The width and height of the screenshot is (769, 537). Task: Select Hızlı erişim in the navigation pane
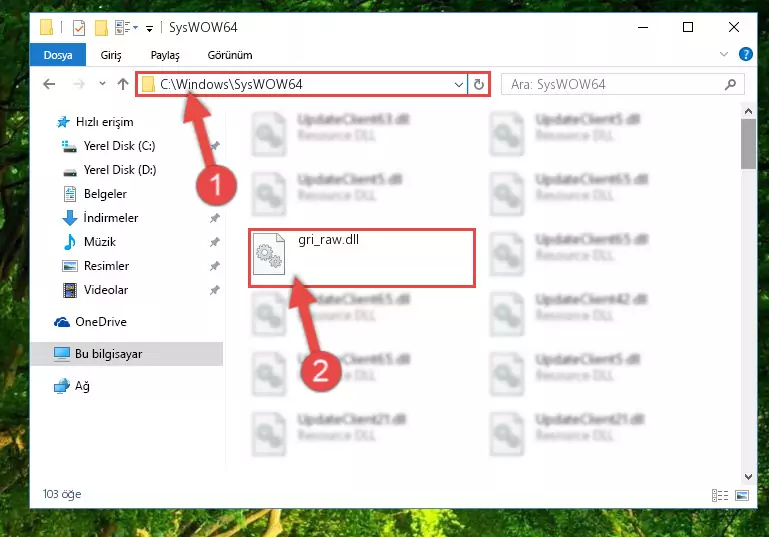tap(104, 122)
